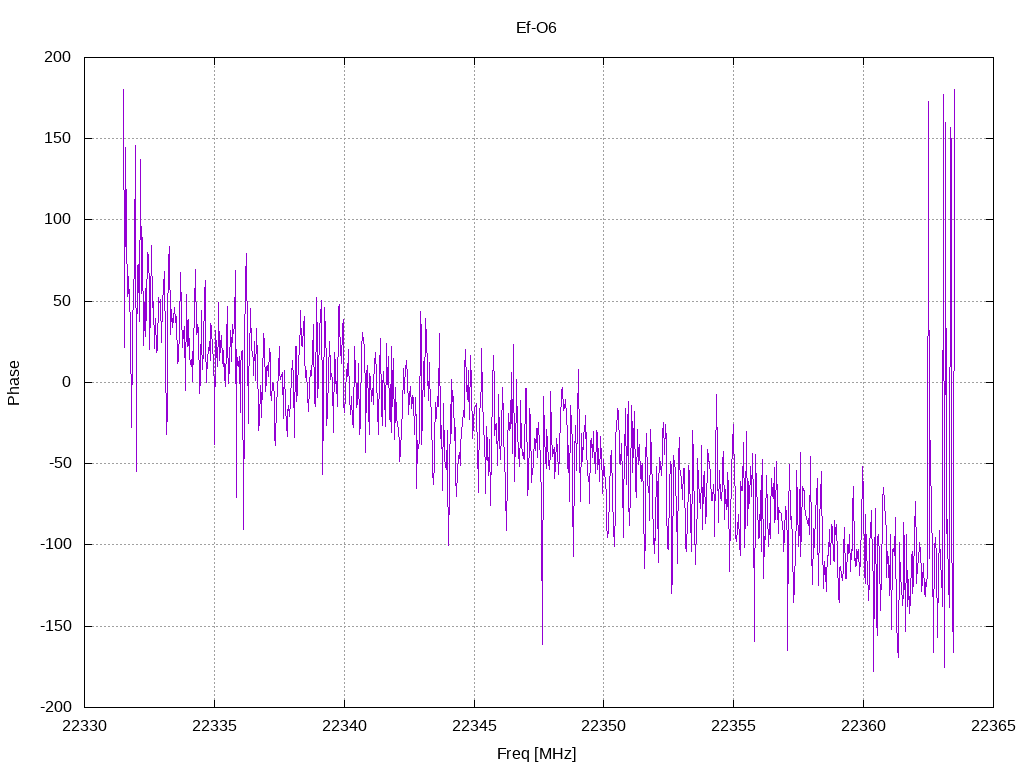Click the y-axis tick label 200

pos(57,57)
